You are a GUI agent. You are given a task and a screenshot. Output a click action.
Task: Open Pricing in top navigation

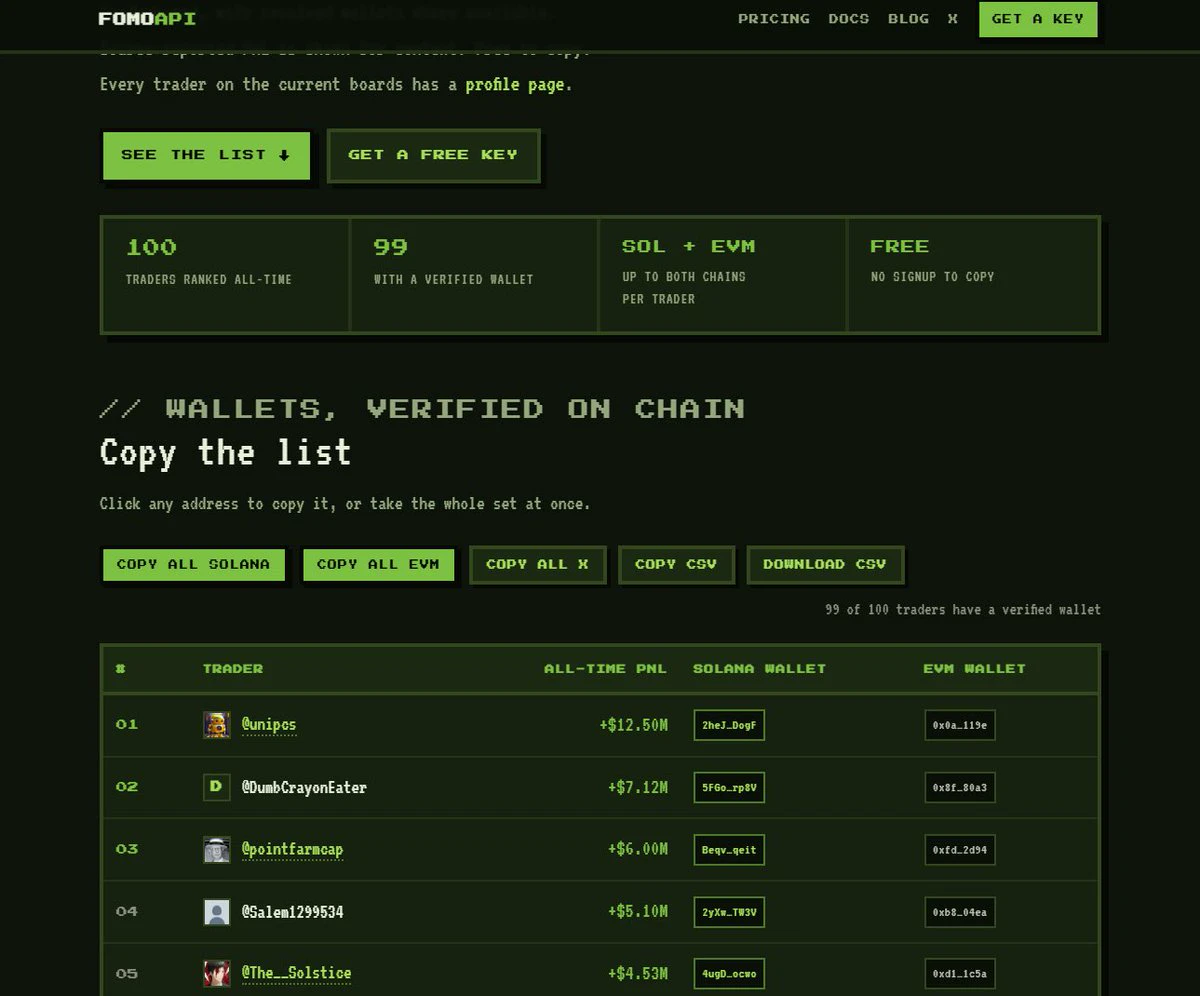pos(774,19)
